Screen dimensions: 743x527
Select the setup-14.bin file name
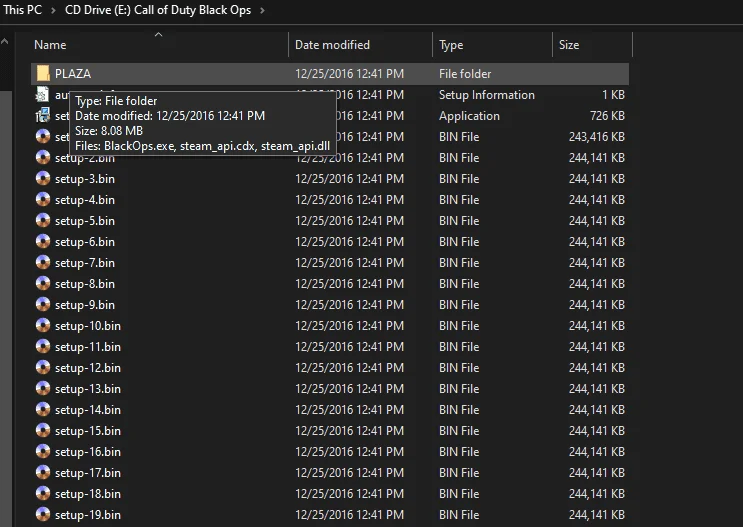point(88,409)
